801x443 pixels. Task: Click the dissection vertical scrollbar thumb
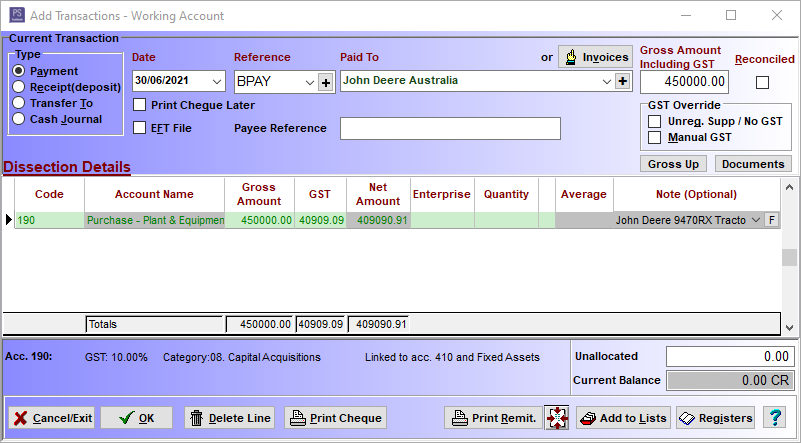click(789, 258)
